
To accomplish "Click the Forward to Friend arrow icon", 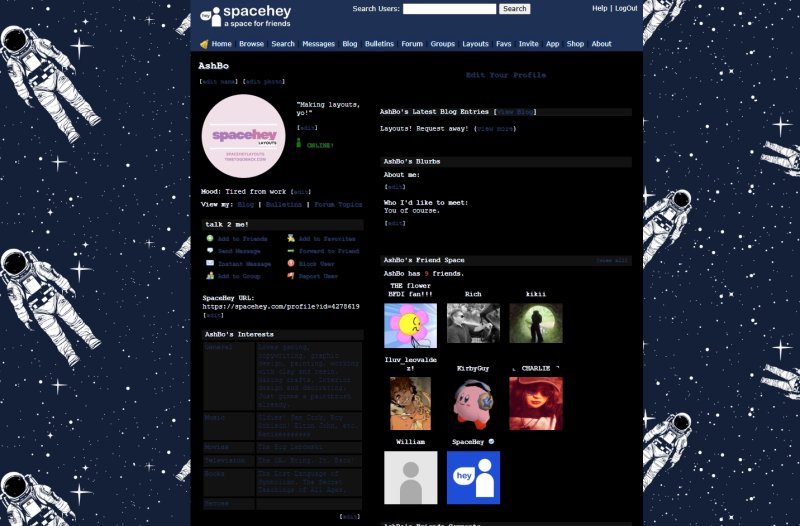I will (290, 251).
